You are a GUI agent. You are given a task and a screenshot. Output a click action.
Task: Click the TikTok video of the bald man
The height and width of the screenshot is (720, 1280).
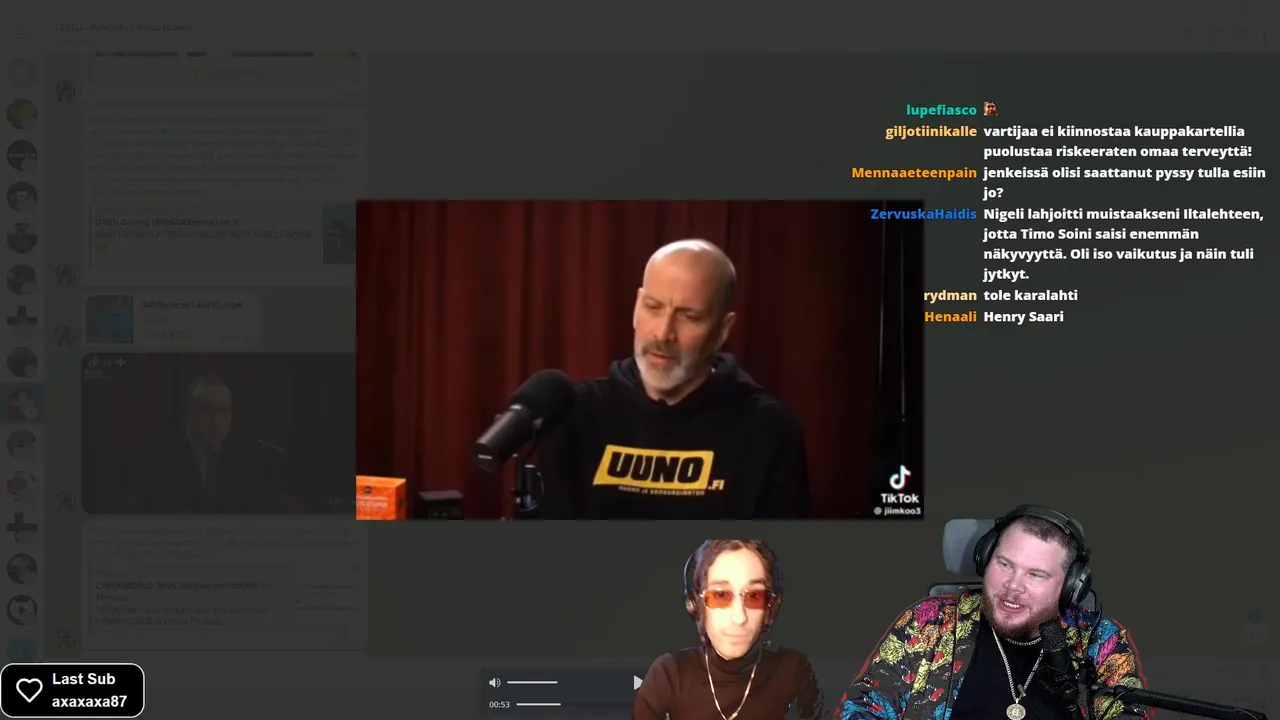[x=639, y=359]
